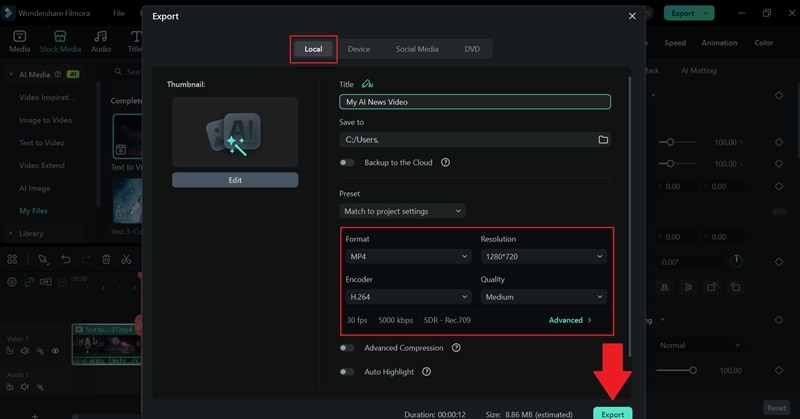This screenshot has width=800, height=419.
Task: Flip the clip horizontally in the properties panel
Action: 664,287
